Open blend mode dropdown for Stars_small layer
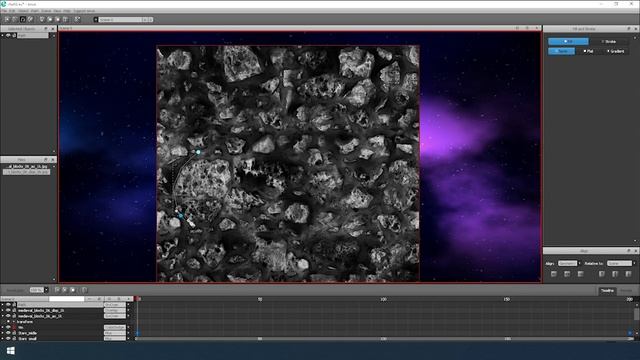 click(115, 338)
